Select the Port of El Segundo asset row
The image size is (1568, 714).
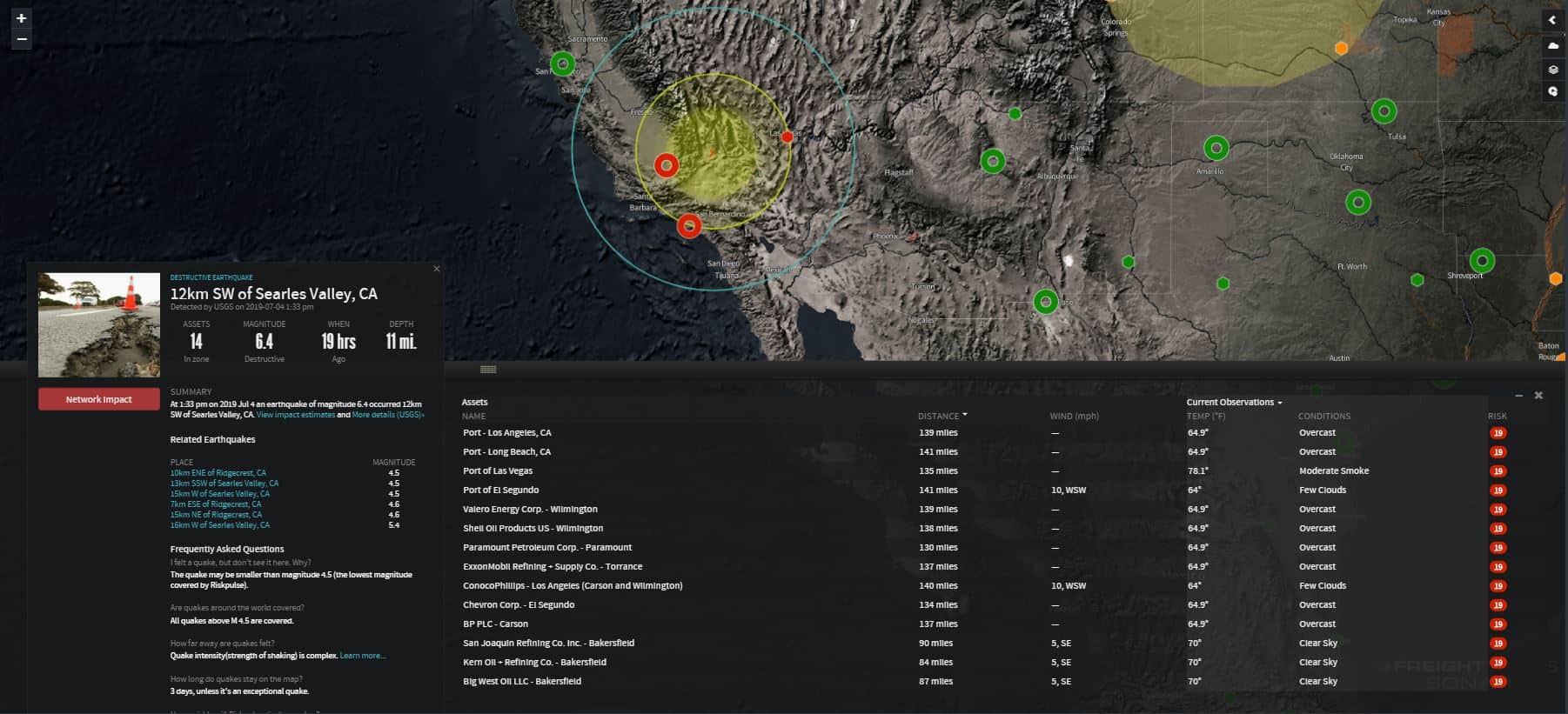(x=984, y=490)
